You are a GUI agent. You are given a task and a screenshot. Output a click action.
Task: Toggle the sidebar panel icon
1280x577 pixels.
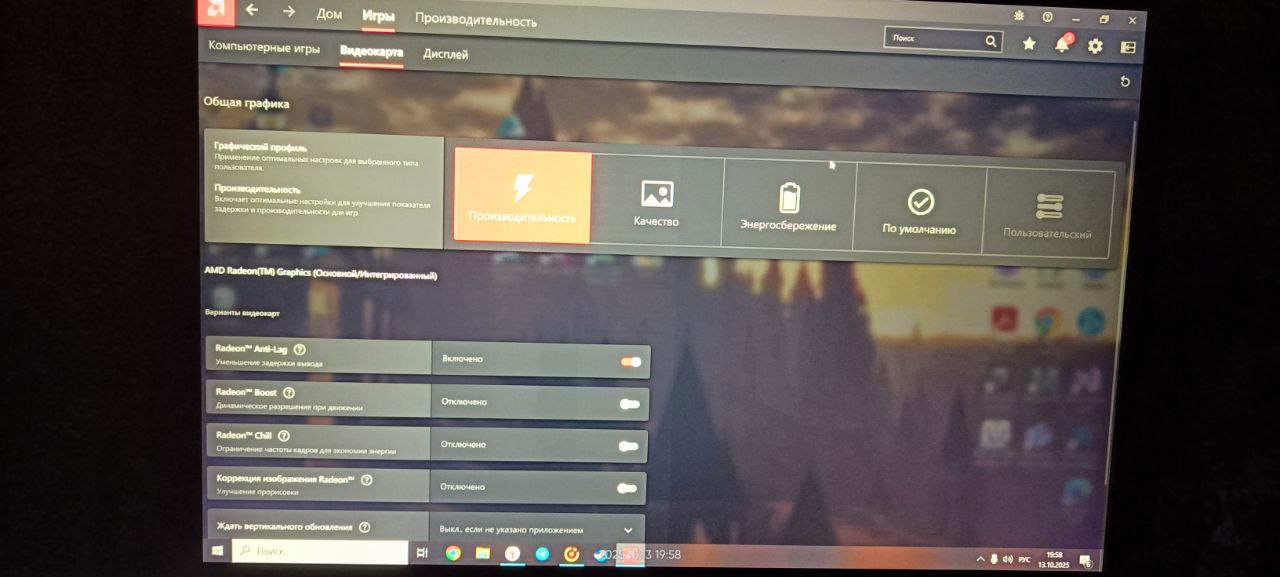[1128, 47]
